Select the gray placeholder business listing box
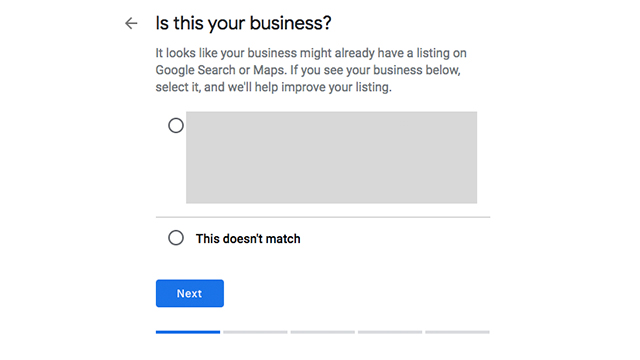 [331, 158]
